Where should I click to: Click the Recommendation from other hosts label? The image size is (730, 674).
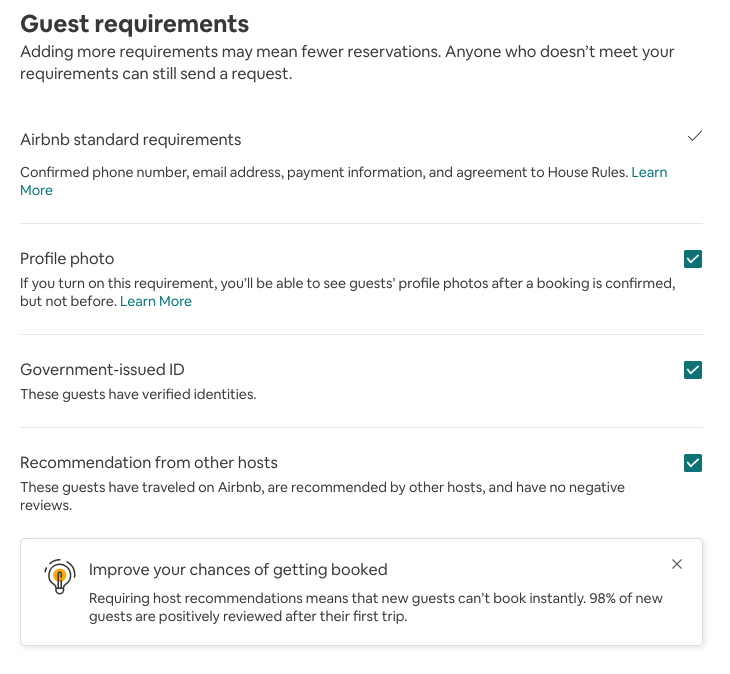149,463
